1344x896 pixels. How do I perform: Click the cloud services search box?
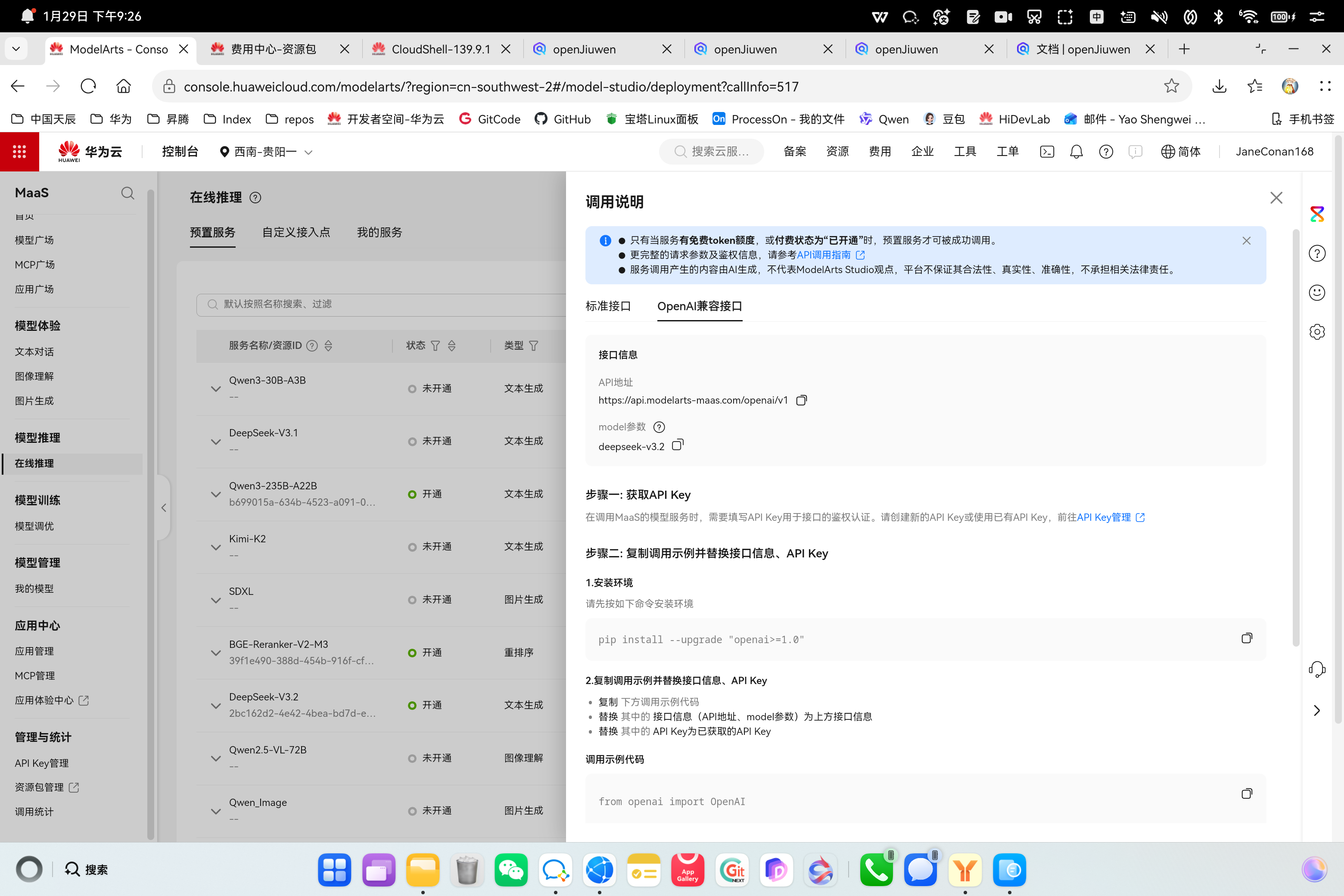(x=712, y=152)
